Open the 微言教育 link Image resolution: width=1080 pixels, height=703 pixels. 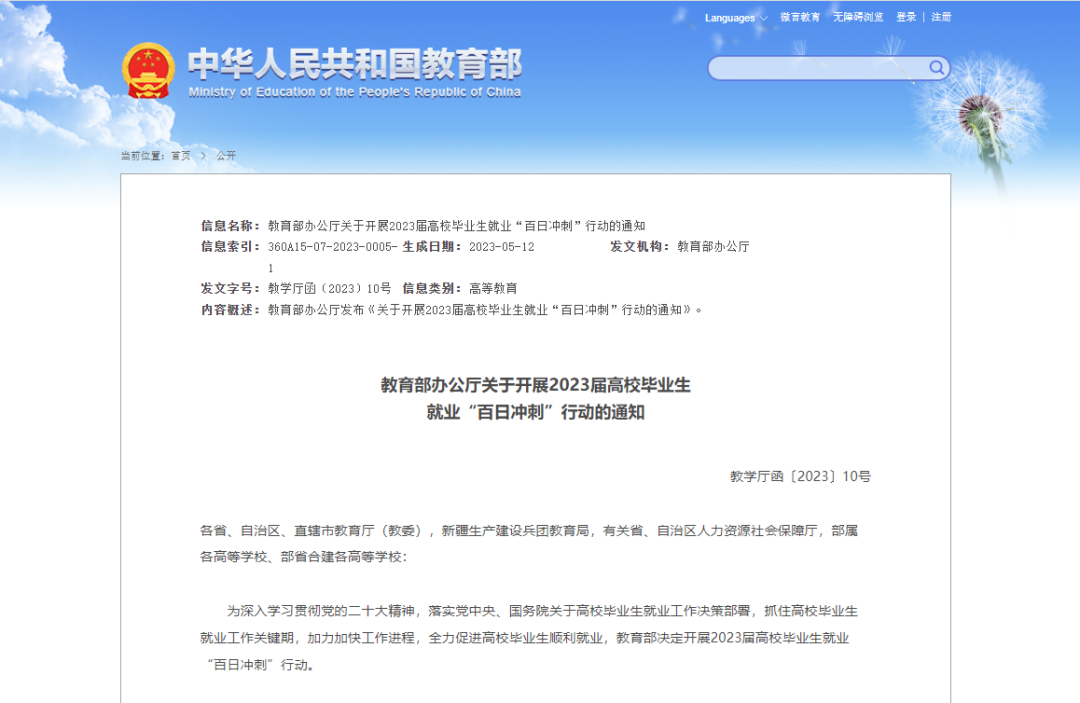click(x=800, y=17)
